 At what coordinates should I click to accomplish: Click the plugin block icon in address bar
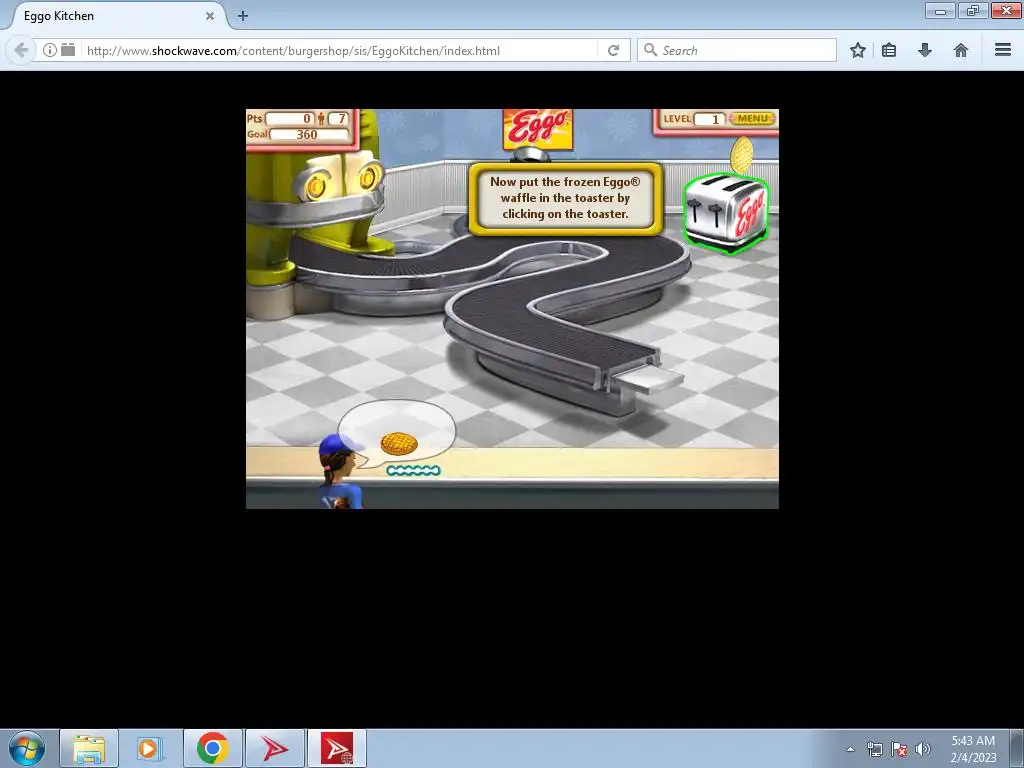tap(68, 50)
